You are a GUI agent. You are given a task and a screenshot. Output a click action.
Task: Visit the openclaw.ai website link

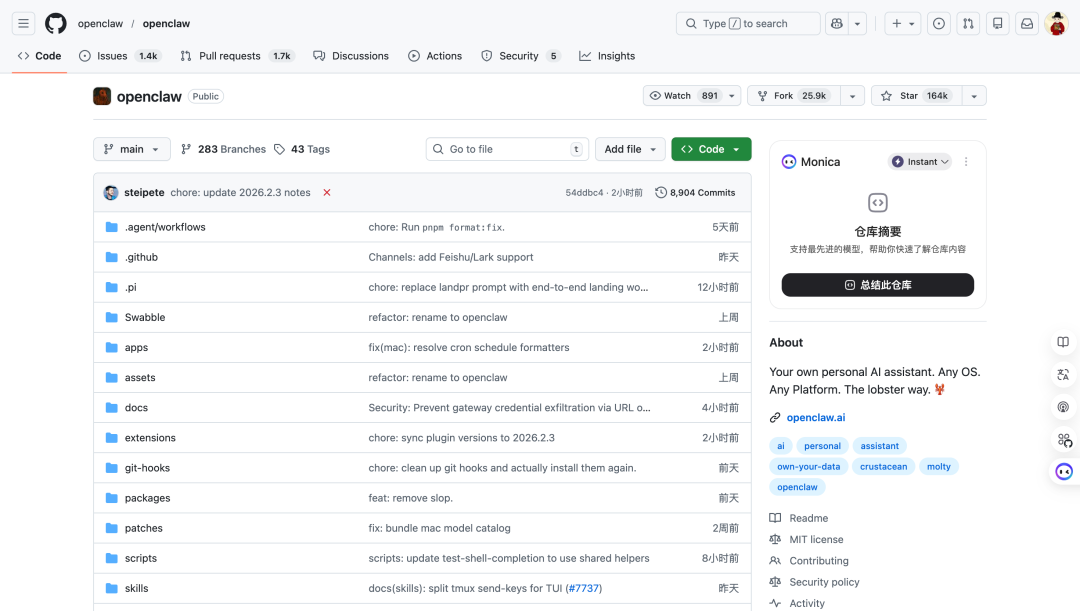click(x=816, y=417)
